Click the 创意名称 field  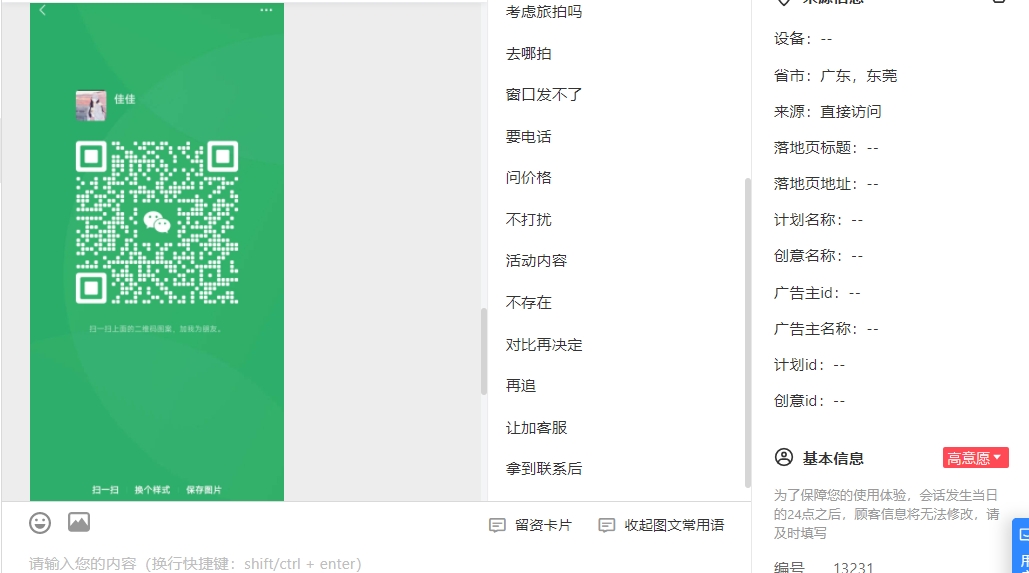tap(818, 256)
